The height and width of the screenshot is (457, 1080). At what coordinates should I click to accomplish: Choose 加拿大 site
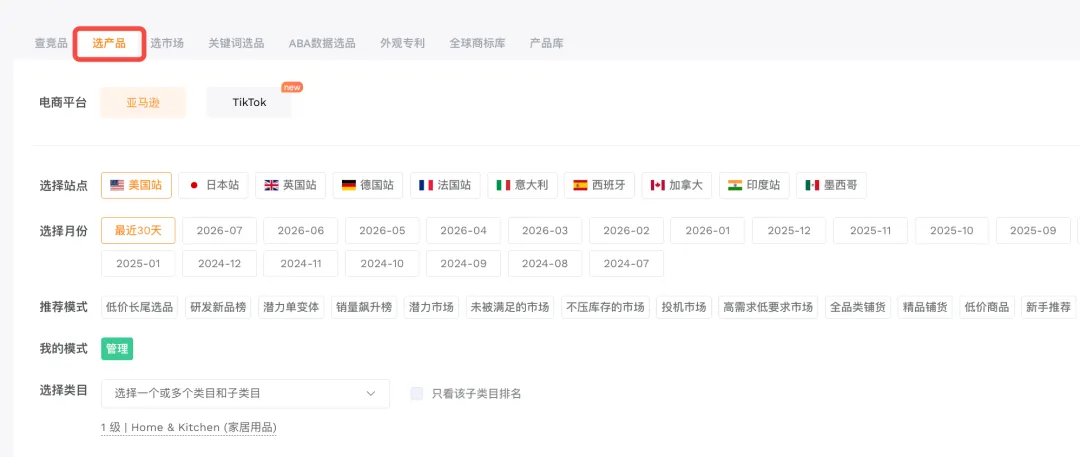tap(676, 185)
